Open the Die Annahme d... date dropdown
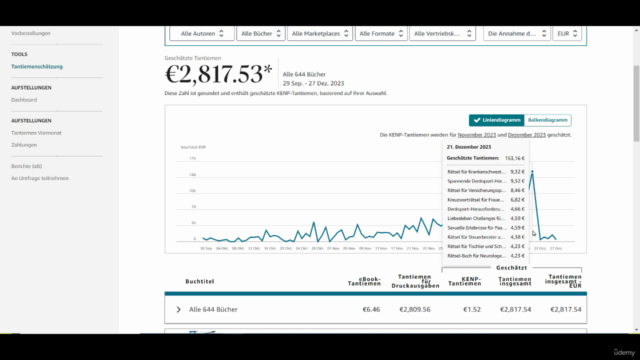 click(x=517, y=33)
